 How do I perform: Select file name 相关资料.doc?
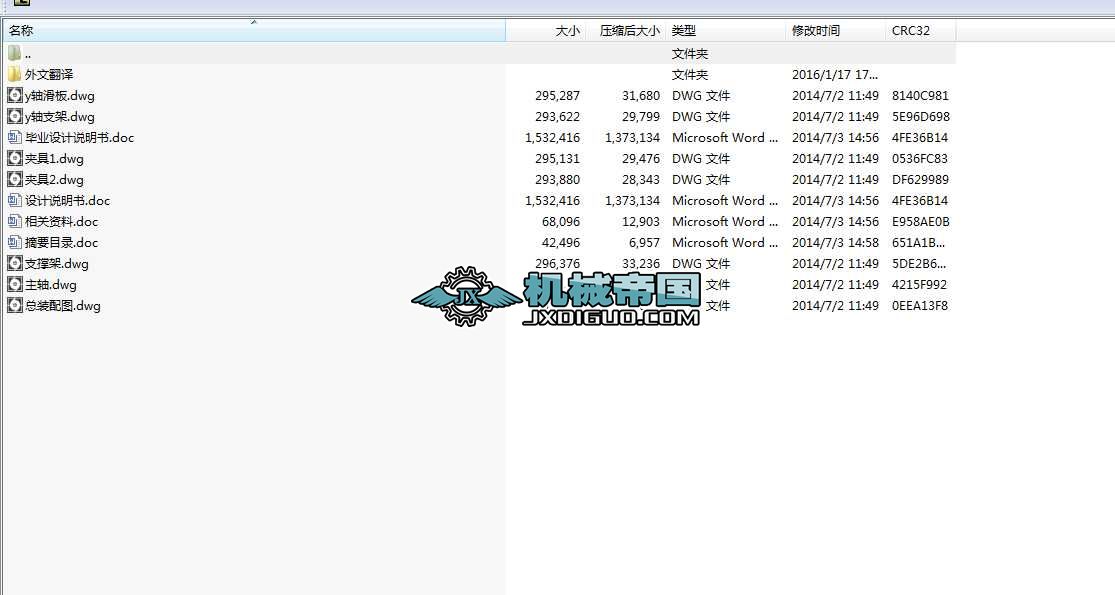point(62,221)
